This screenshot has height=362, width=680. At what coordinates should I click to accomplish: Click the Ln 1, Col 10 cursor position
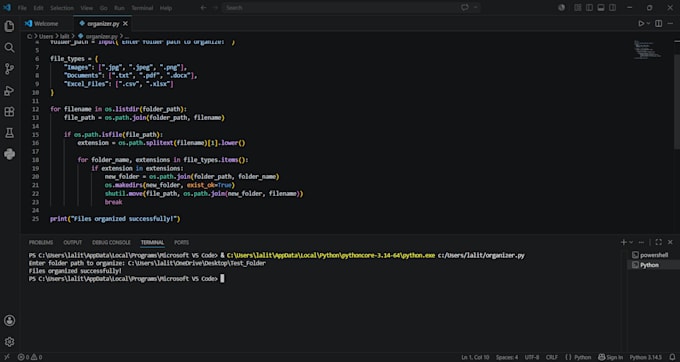(x=475, y=357)
